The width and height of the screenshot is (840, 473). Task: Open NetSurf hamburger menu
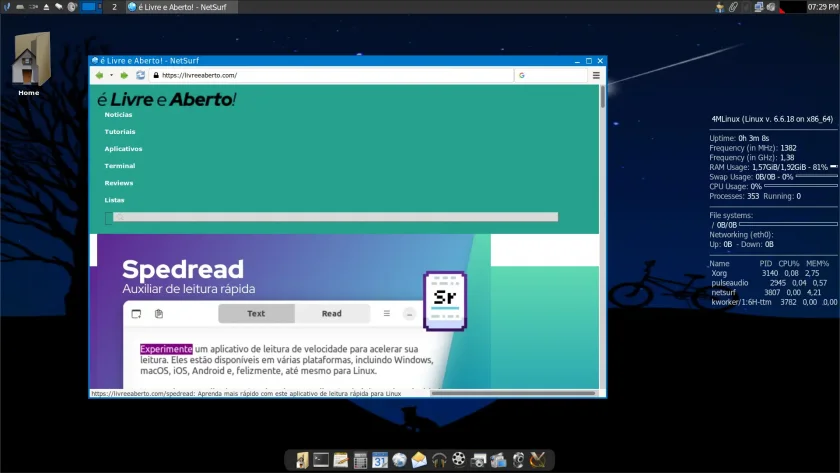coord(596,76)
